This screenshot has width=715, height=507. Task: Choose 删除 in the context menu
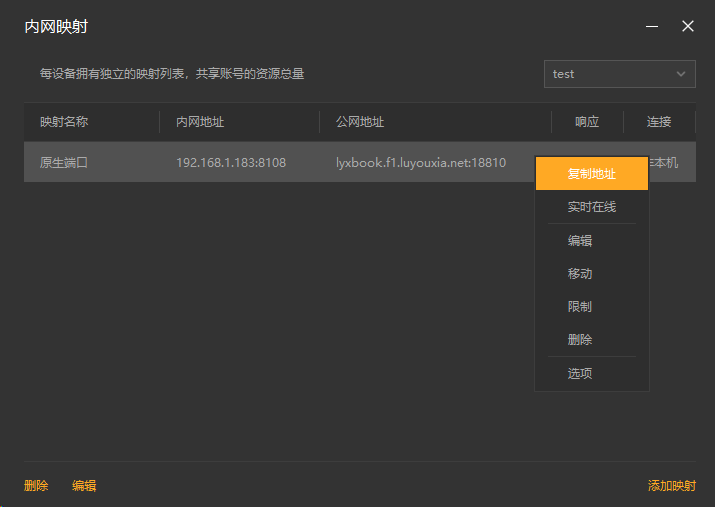[x=580, y=340]
